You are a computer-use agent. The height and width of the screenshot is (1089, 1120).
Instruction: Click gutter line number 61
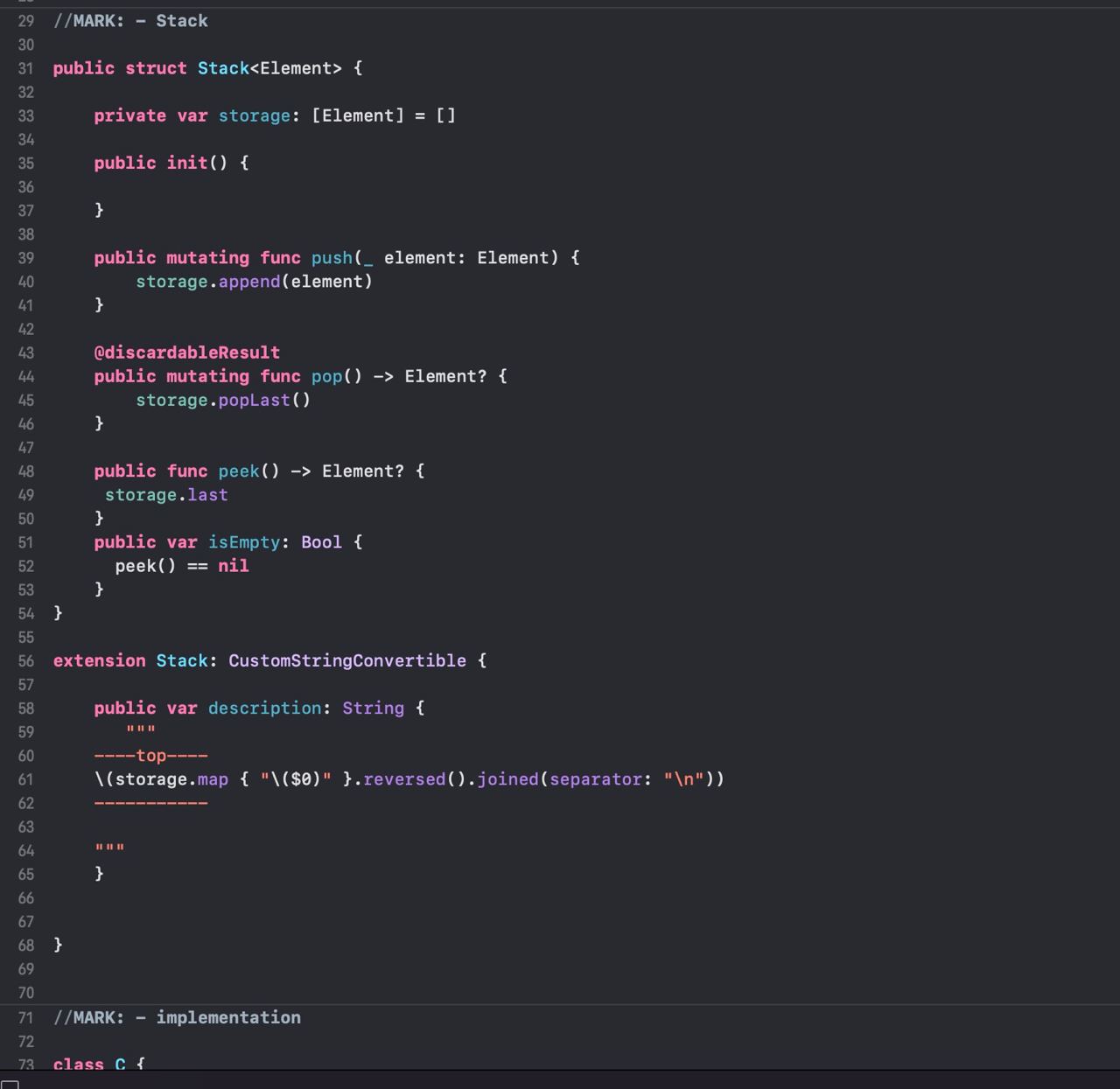click(26, 779)
